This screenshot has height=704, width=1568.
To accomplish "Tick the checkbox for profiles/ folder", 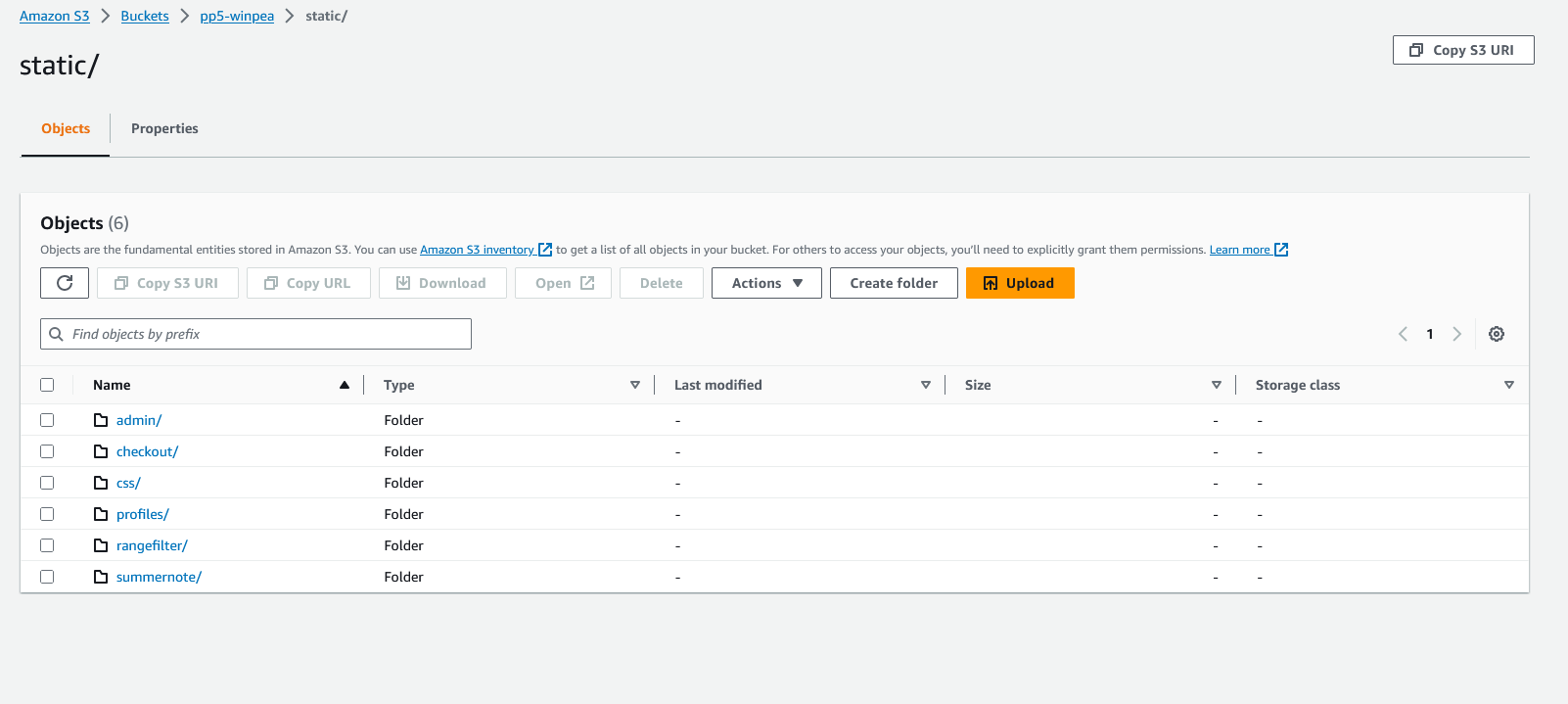I will tap(47, 514).
